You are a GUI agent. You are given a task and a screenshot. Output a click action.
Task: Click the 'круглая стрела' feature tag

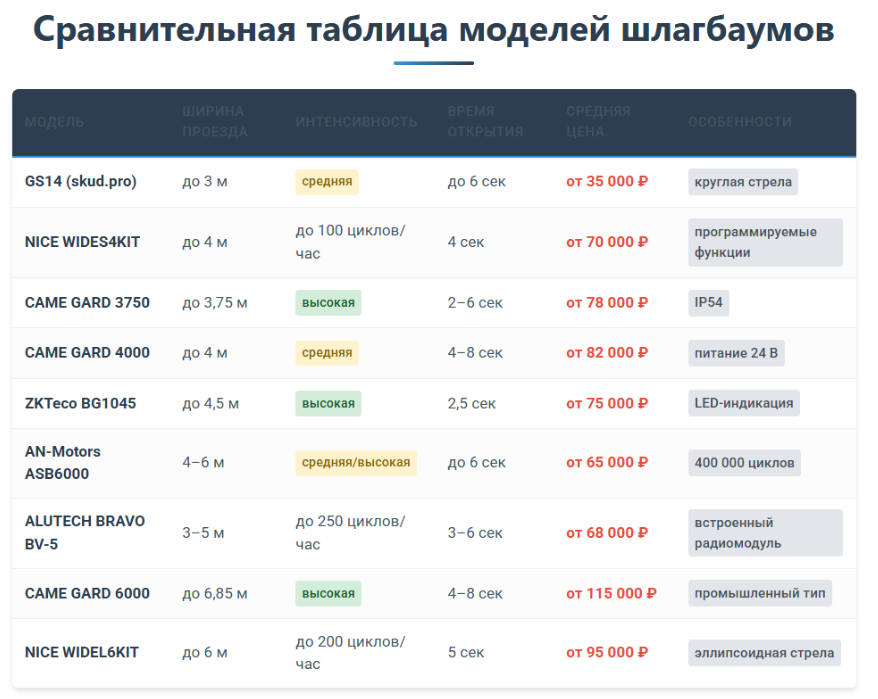coord(743,182)
